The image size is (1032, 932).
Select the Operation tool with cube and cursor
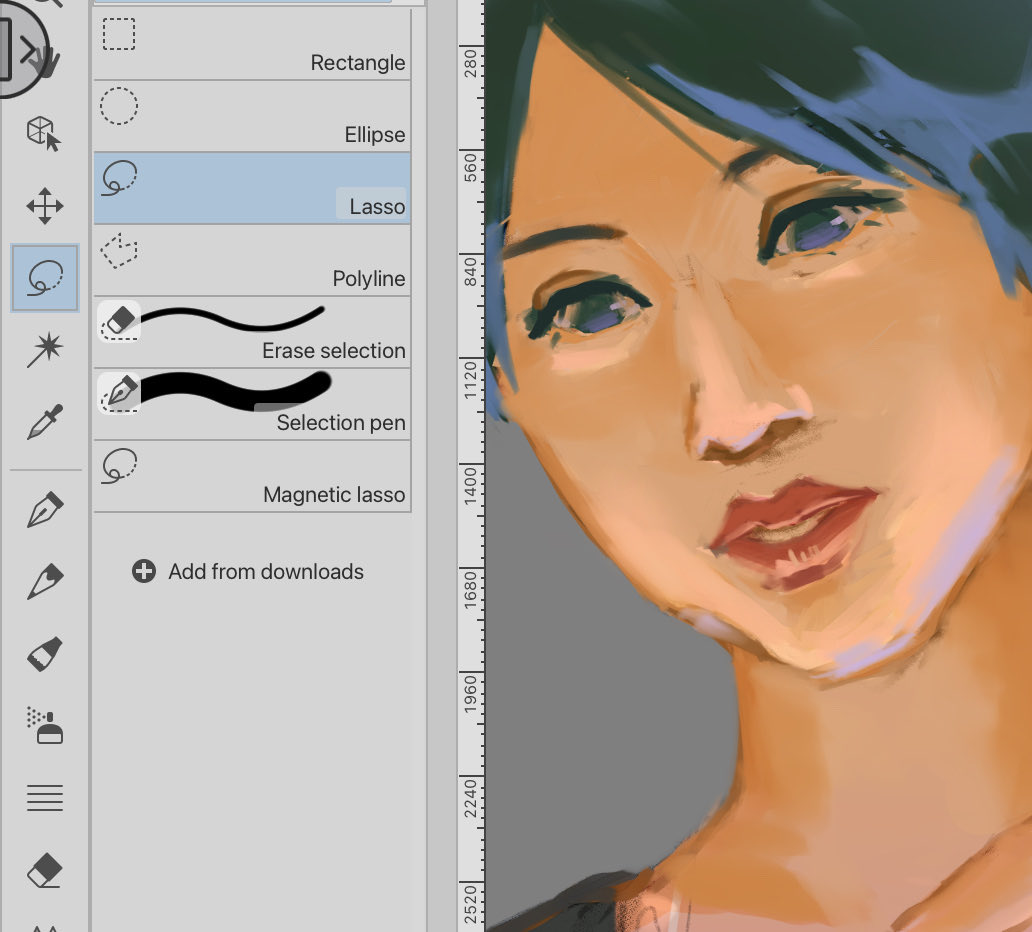pyautogui.click(x=44, y=134)
